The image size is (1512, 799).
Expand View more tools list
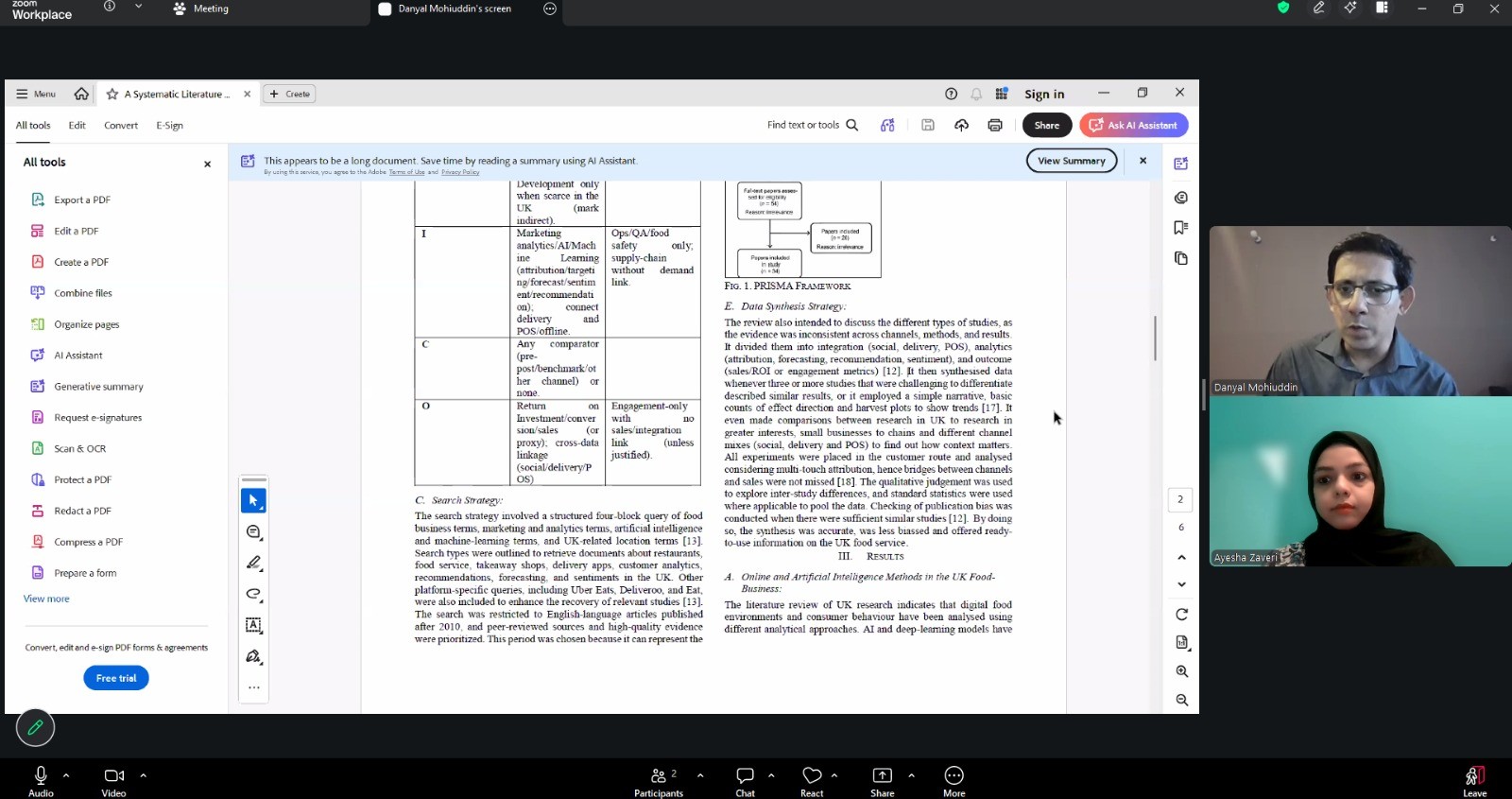pyautogui.click(x=46, y=599)
